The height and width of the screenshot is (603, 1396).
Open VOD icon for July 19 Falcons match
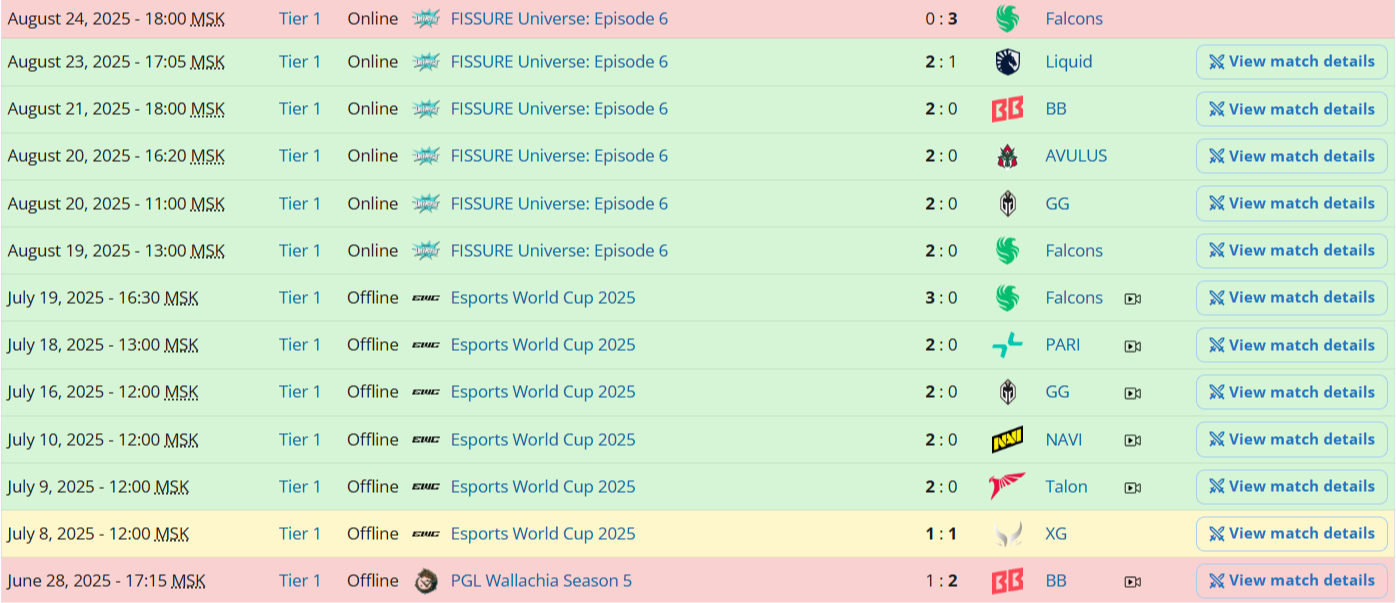click(x=1132, y=298)
